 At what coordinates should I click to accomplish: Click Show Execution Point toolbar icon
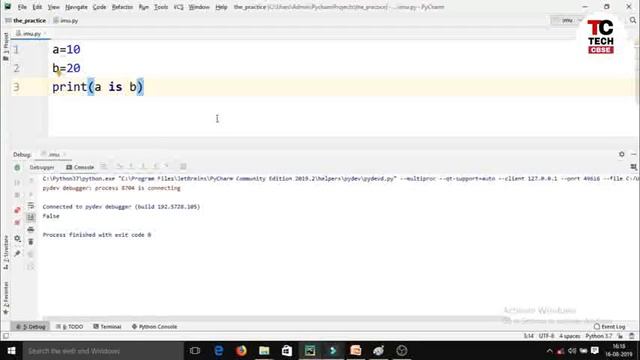point(104,166)
